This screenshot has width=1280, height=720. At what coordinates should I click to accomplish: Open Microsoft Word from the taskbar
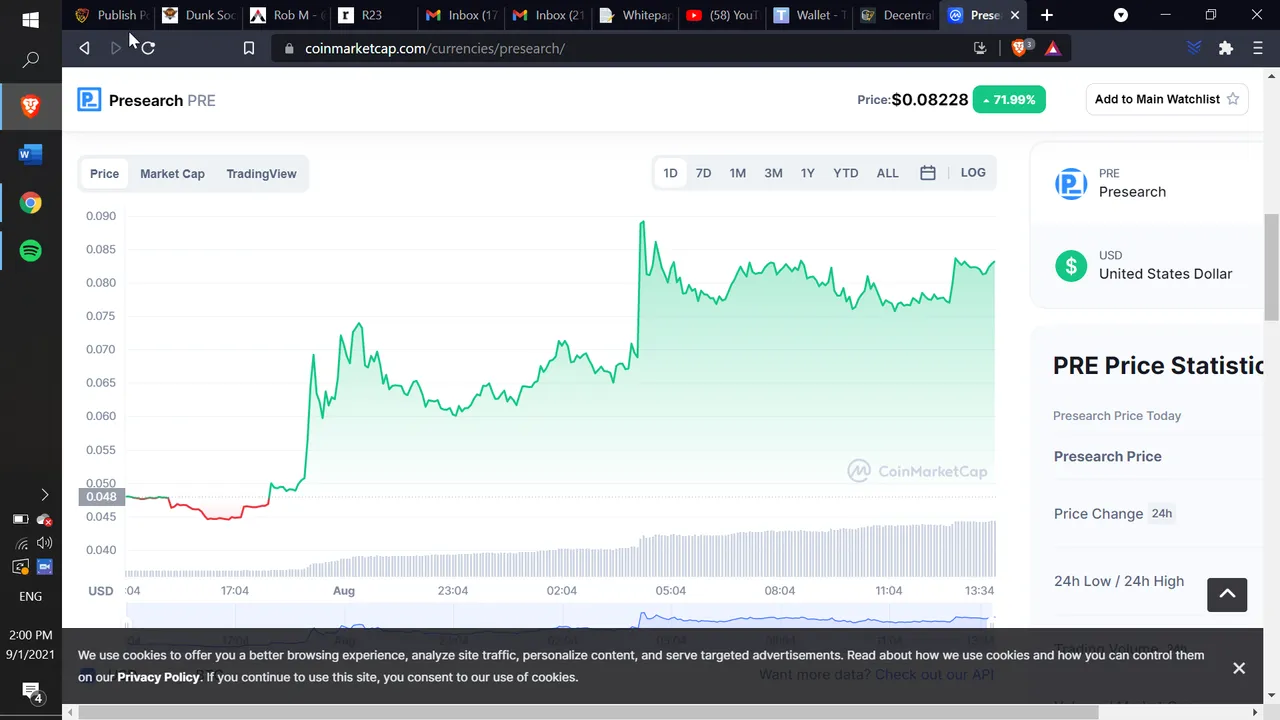click(30, 154)
